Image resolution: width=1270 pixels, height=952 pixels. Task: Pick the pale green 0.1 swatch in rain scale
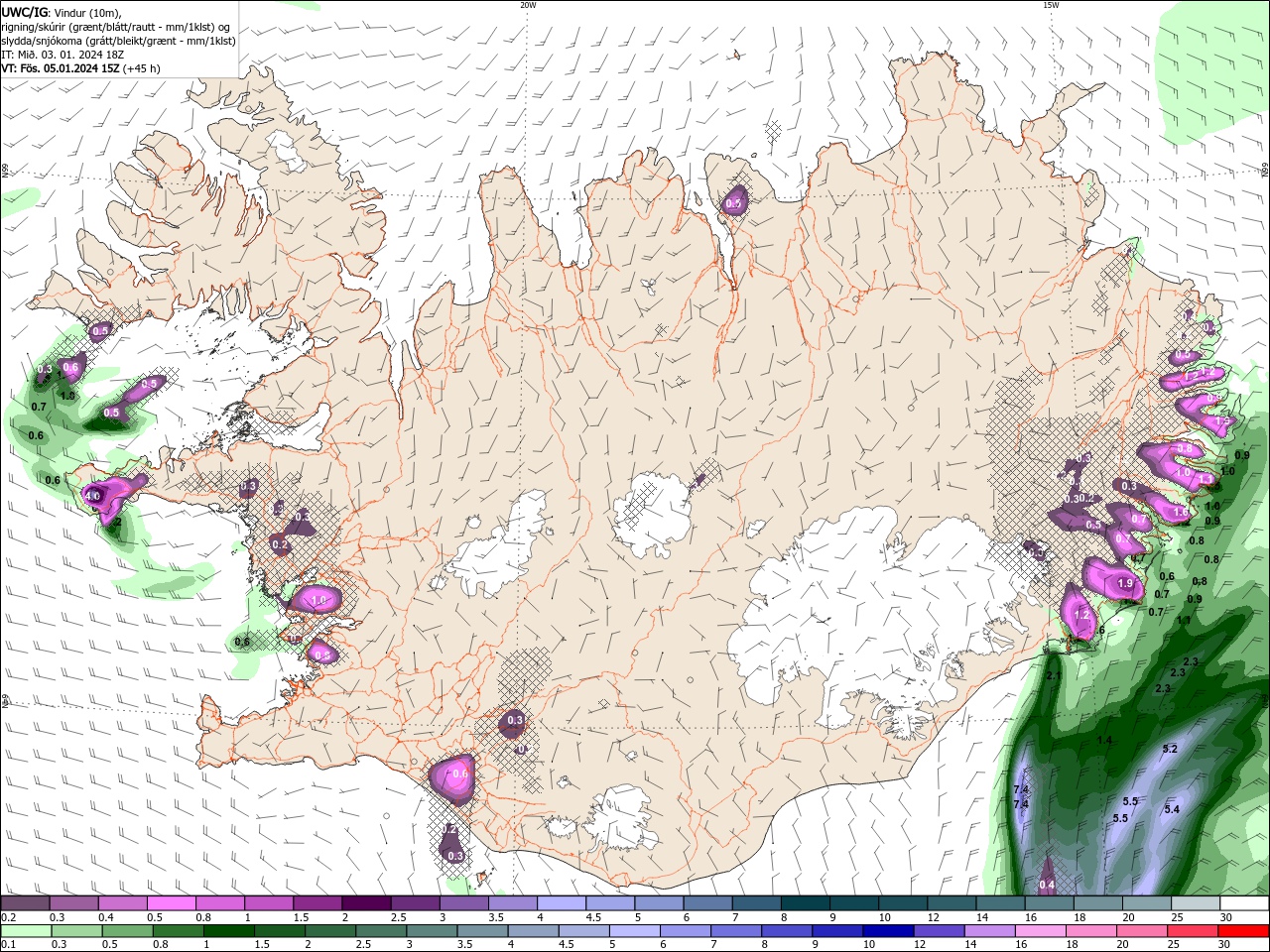click(26, 930)
